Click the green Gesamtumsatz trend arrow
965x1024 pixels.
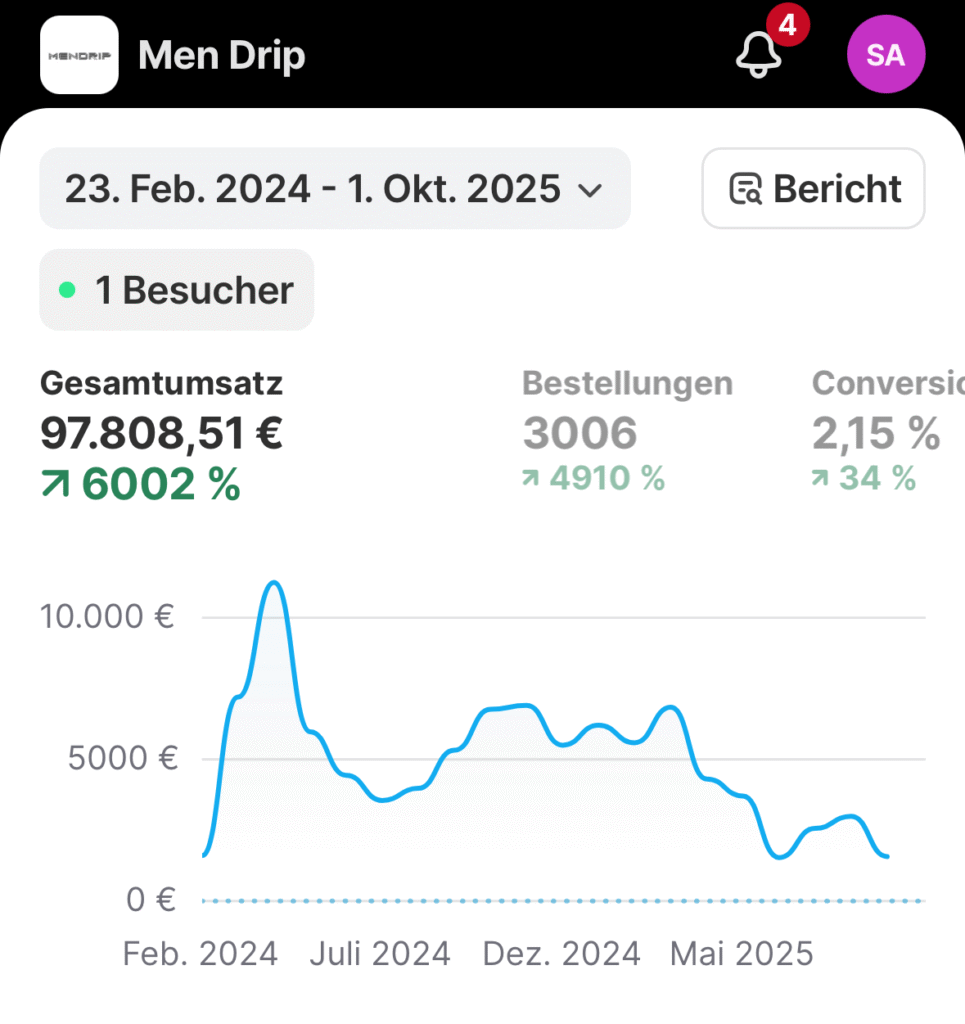(x=56, y=486)
